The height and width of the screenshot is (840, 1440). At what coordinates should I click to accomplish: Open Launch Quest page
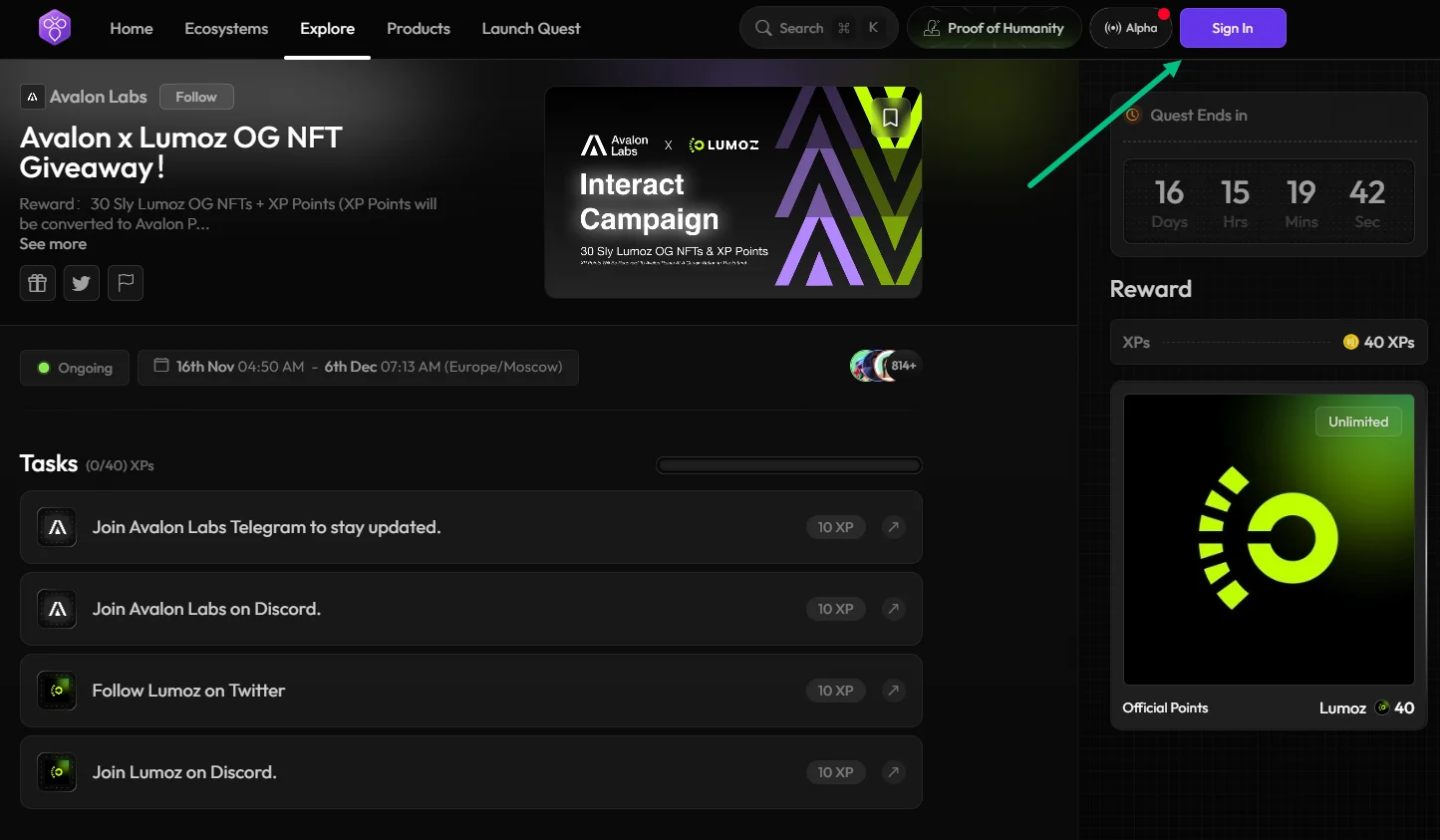point(531,28)
